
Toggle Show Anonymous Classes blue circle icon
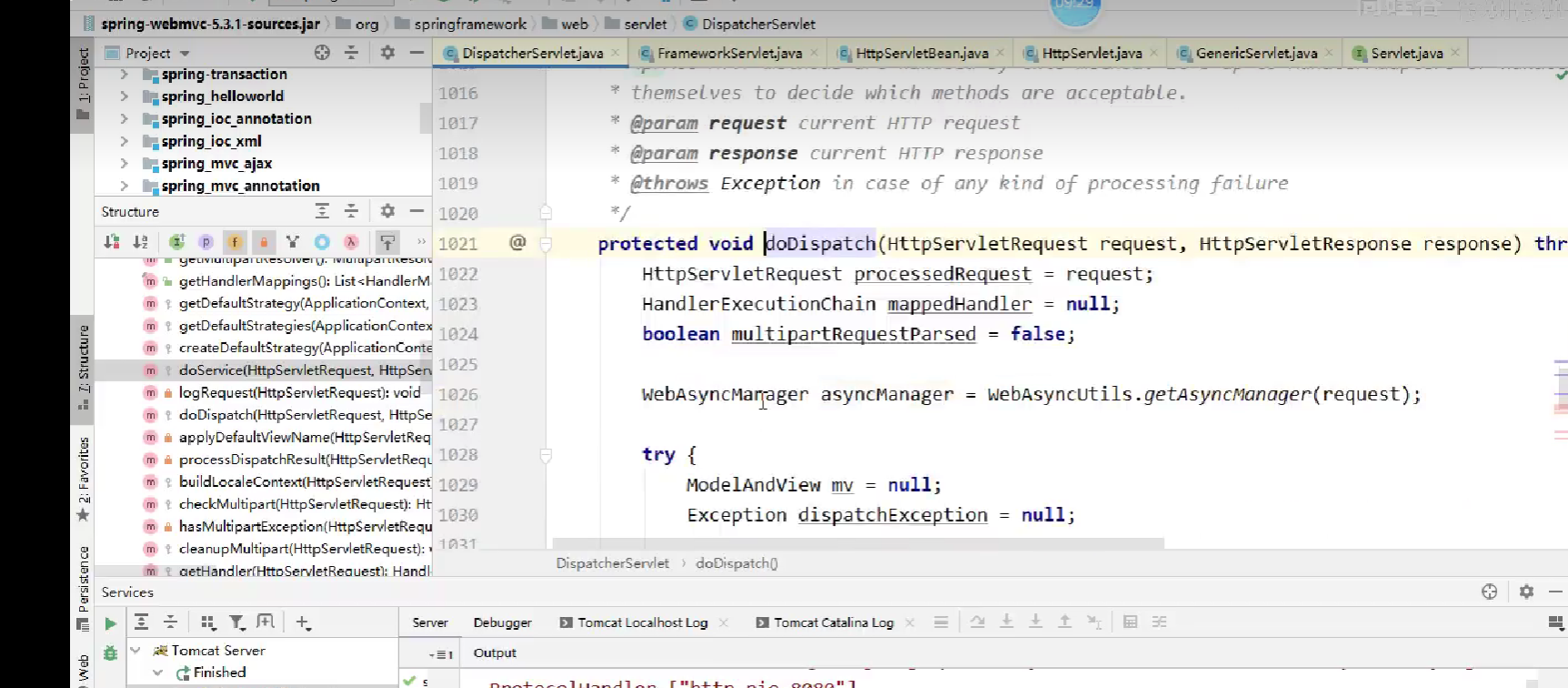pos(322,242)
